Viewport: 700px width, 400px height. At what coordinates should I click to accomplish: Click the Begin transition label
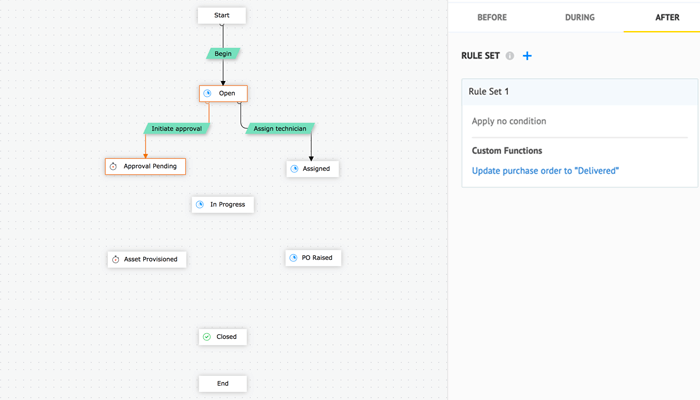pos(222,53)
